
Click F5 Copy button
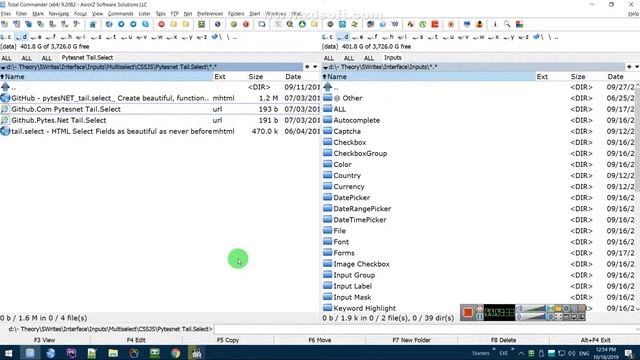pyautogui.click(x=228, y=340)
